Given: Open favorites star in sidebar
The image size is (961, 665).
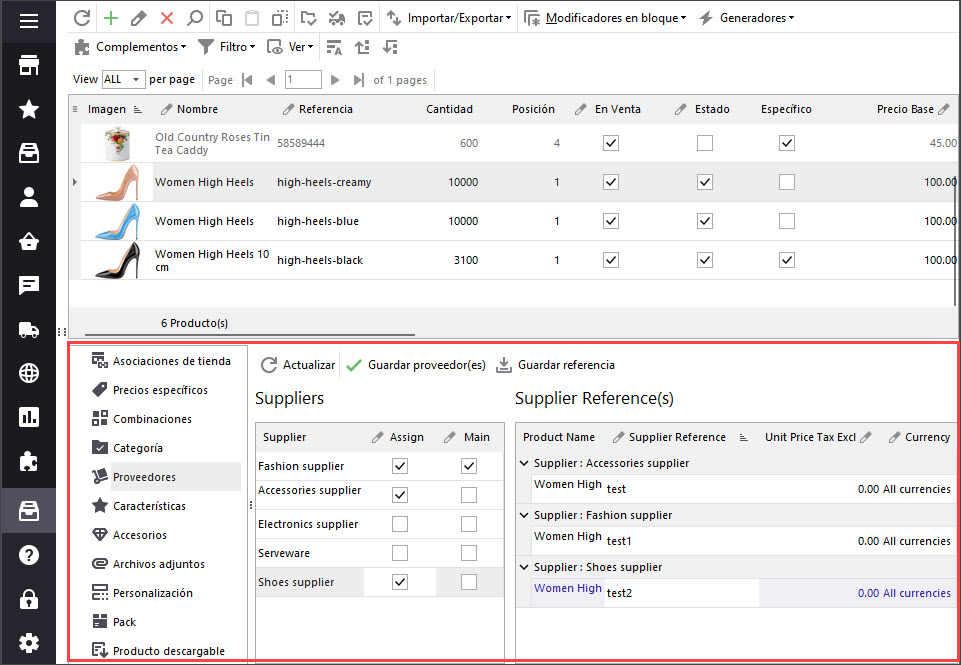Looking at the screenshot, I should coord(29,109).
